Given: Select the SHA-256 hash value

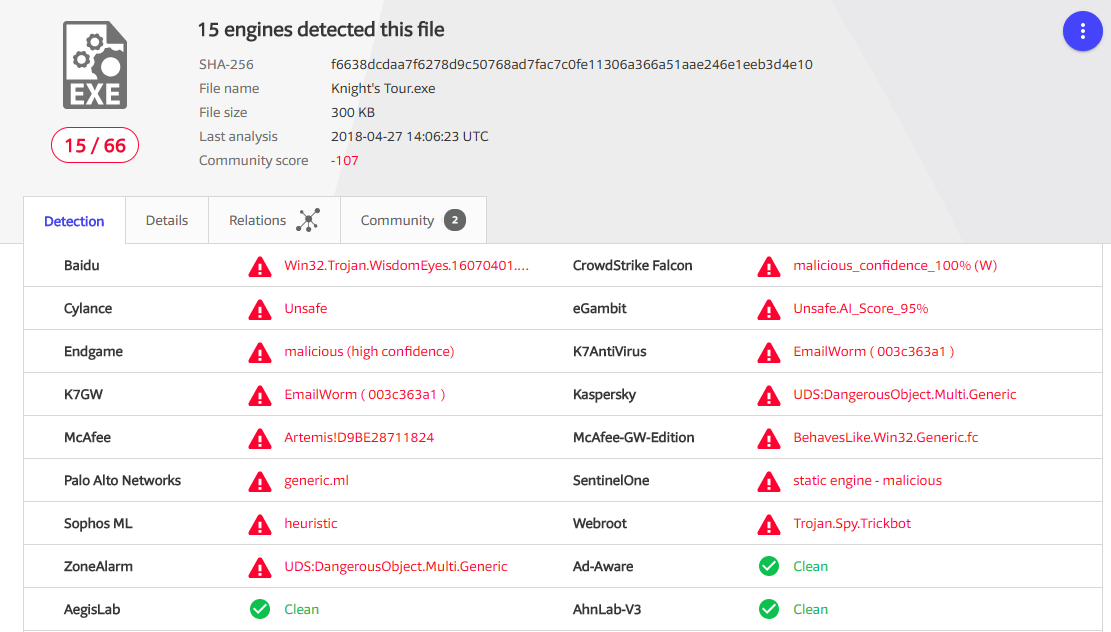Looking at the screenshot, I should [572, 64].
